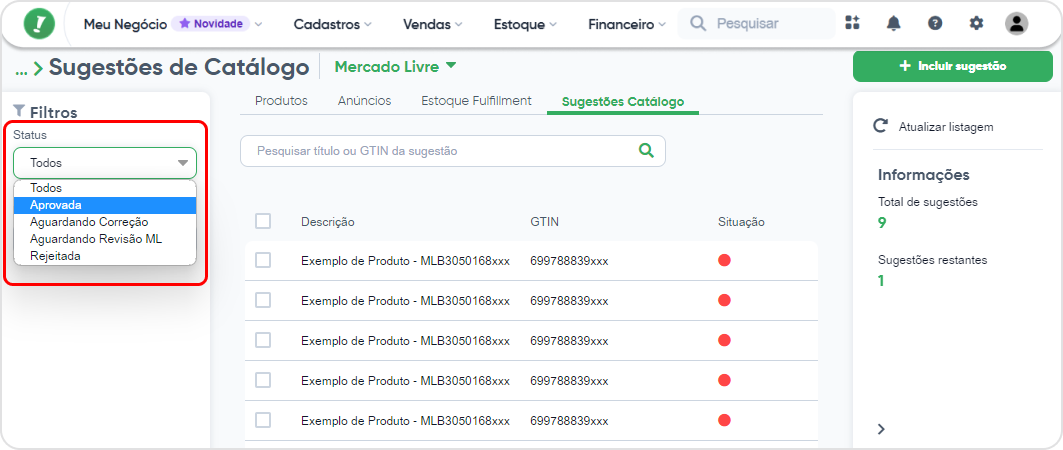
Task: Switch to the Estoque Fulfillment tab
Action: coord(477,101)
